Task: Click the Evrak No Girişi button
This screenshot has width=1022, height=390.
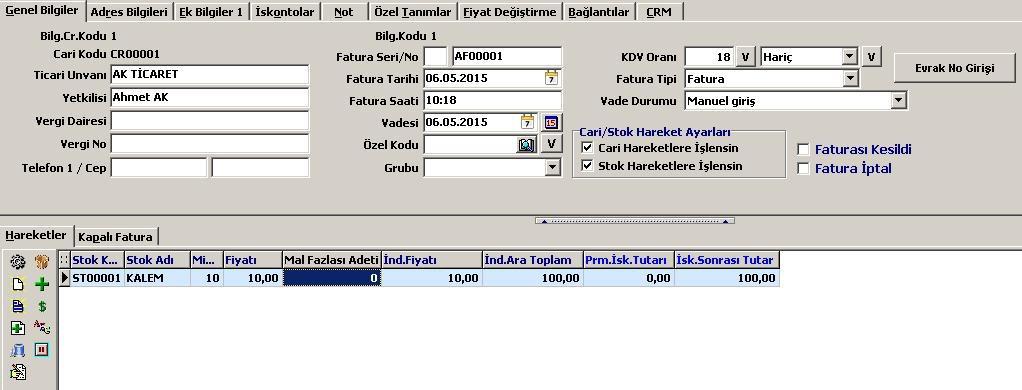Action: coord(954,68)
